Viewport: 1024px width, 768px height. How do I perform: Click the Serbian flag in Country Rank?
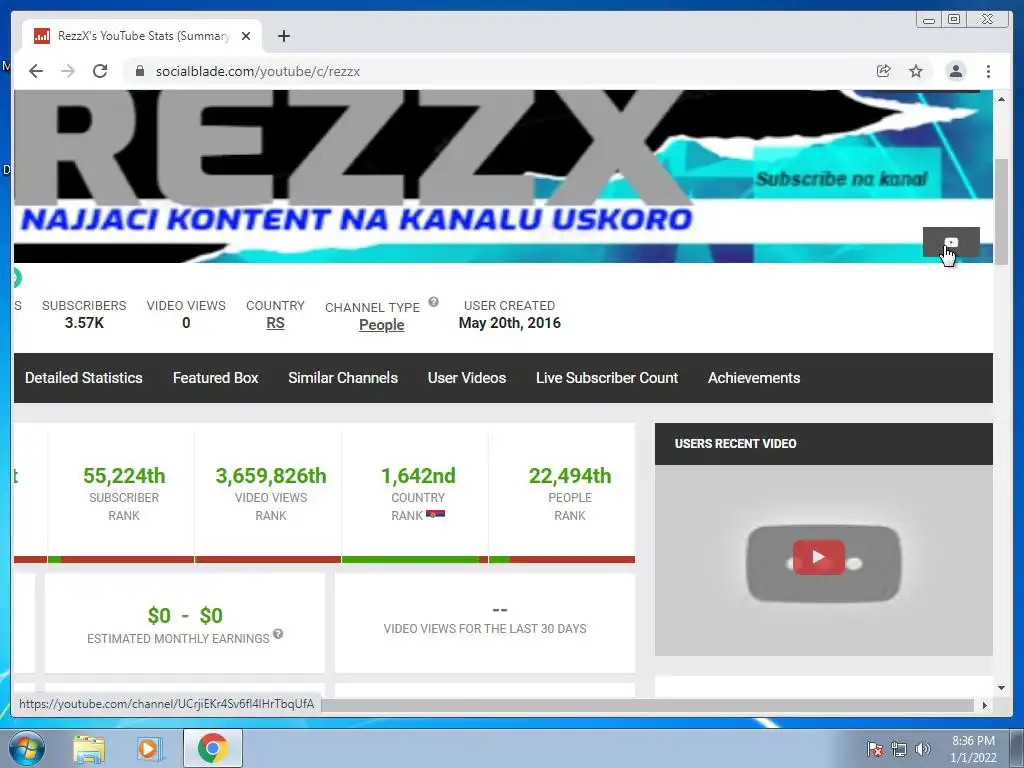(436, 515)
